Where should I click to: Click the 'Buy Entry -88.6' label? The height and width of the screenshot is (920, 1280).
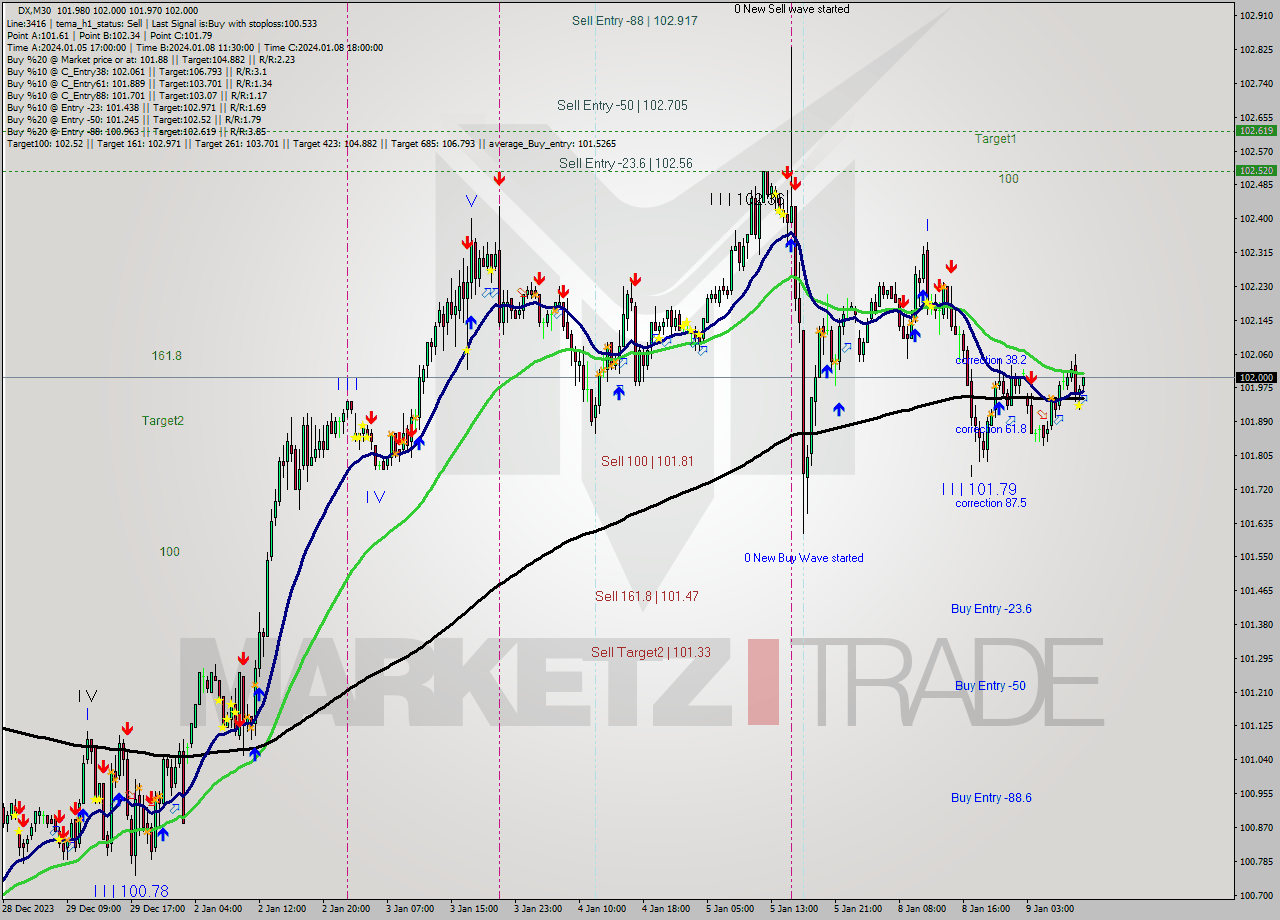click(x=991, y=798)
